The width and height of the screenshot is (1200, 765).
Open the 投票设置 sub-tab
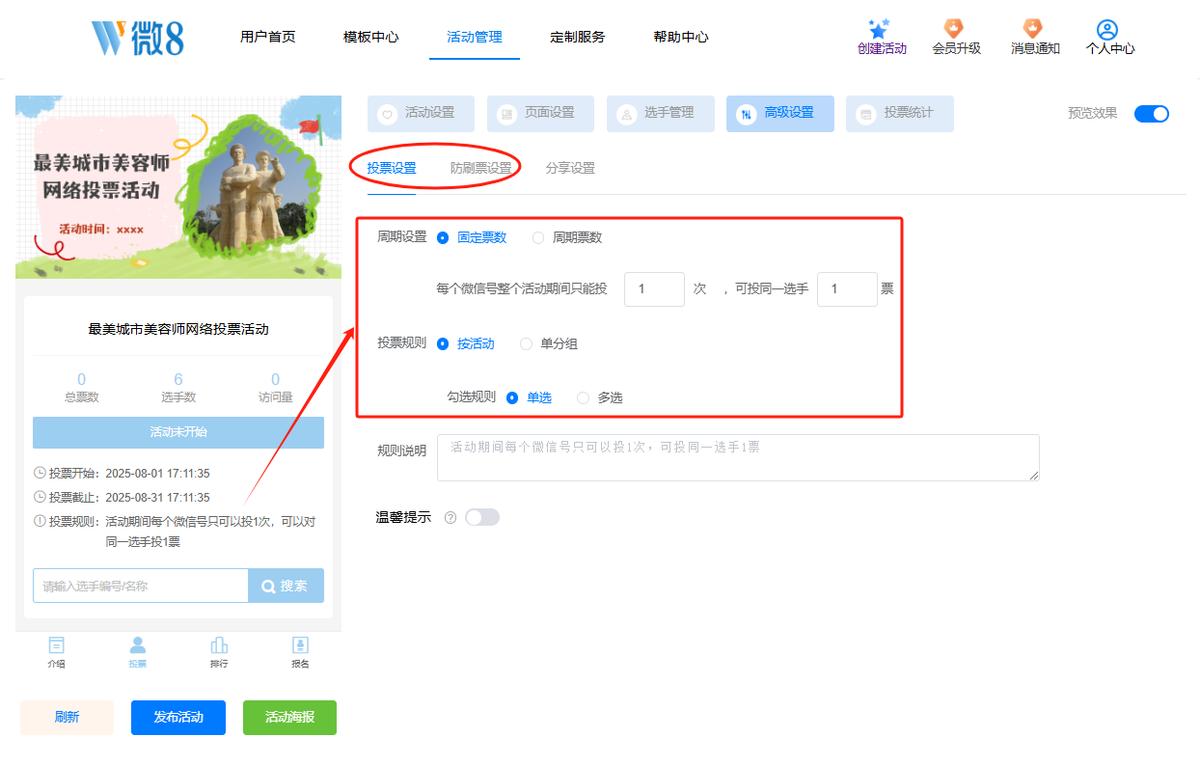pos(391,169)
